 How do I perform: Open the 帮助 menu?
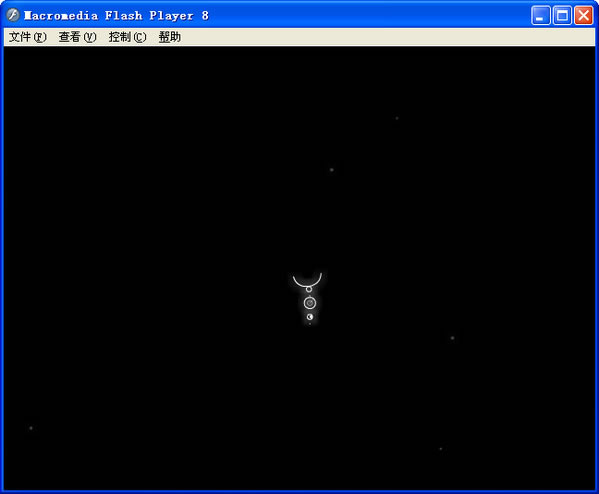170,37
